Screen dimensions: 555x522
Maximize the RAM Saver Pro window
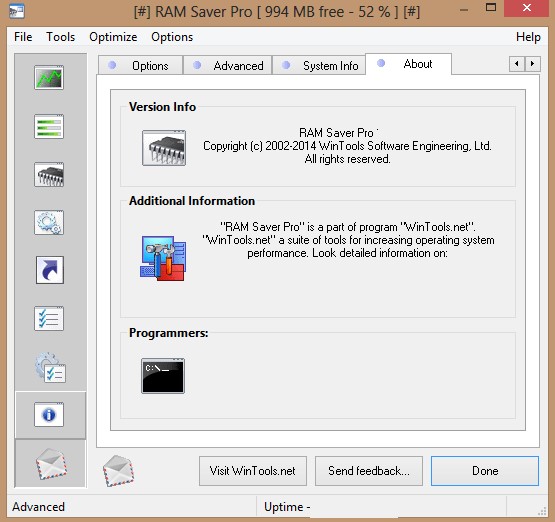491,7
